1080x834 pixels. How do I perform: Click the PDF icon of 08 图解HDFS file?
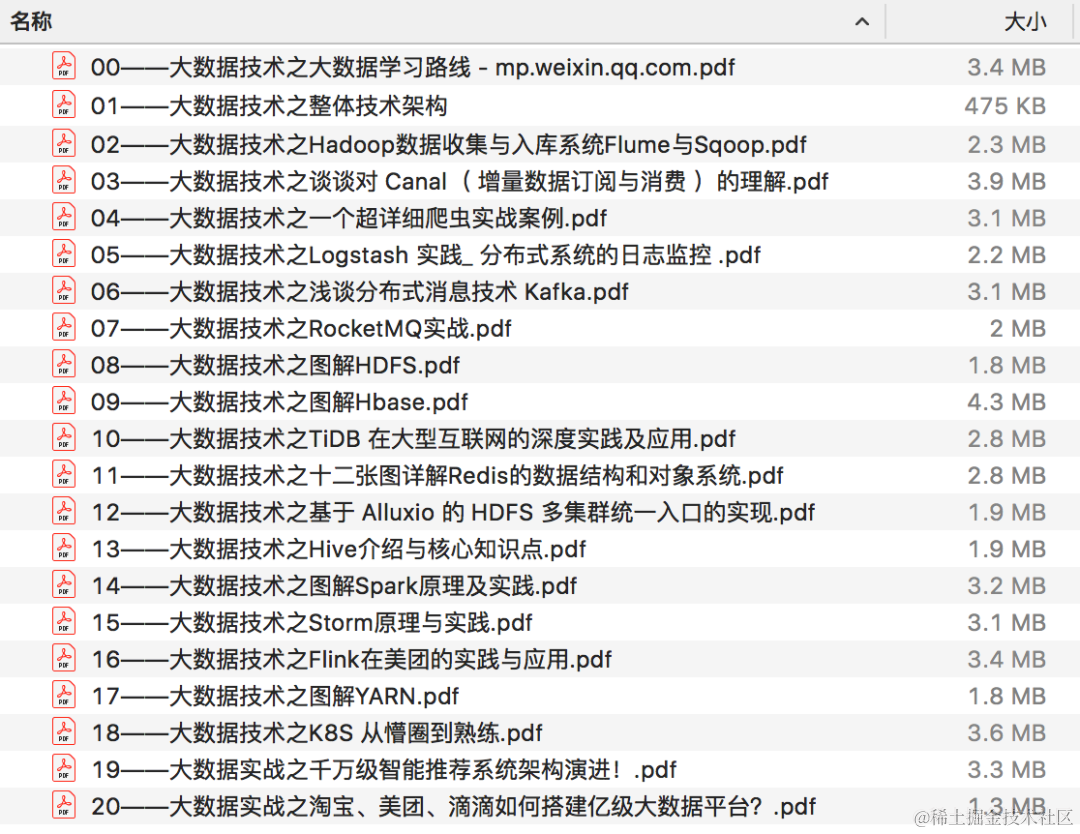63,364
